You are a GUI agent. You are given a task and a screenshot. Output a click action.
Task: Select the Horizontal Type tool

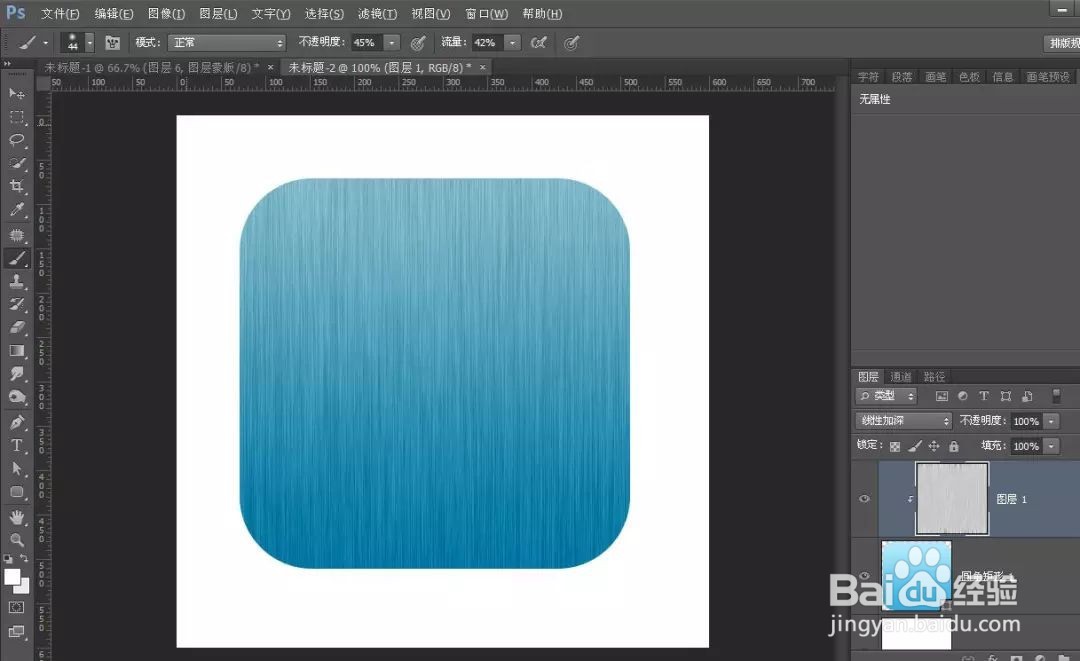tap(17, 445)
